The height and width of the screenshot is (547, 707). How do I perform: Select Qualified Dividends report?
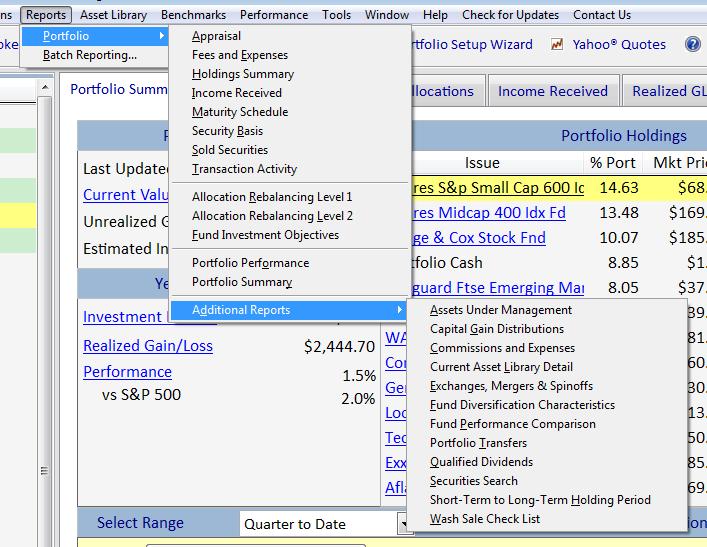point(481,462)
